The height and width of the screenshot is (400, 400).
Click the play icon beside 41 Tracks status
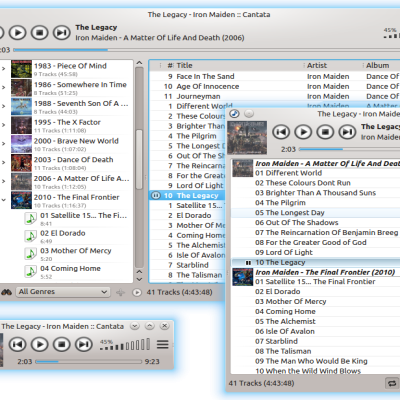click(137, 293)
